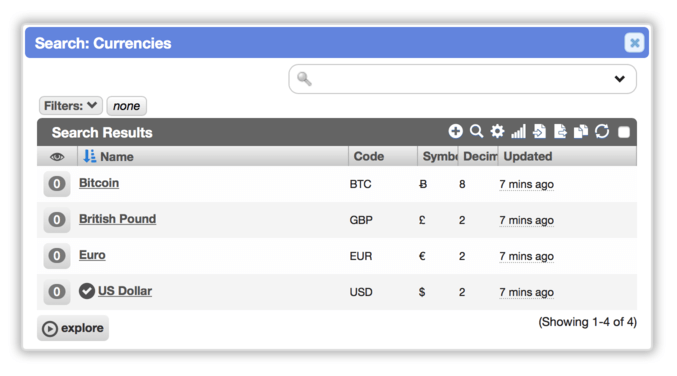Click the Code column header
Viewport: 677px width, 376px height.
point(369,156)
